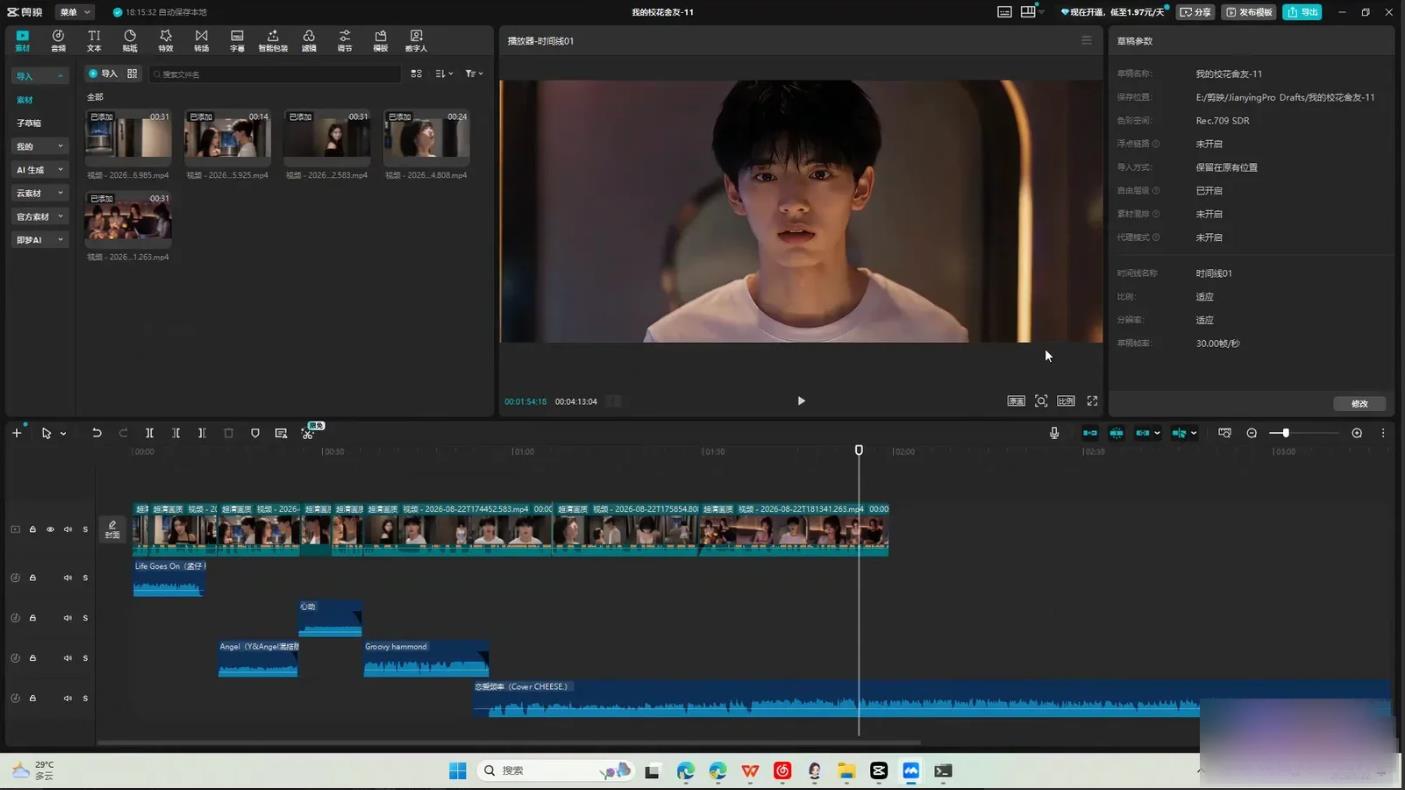Viewport: 1405px width, 790px height.
Task: Open the 转场 transitions panel
Action: pos(201,40)
